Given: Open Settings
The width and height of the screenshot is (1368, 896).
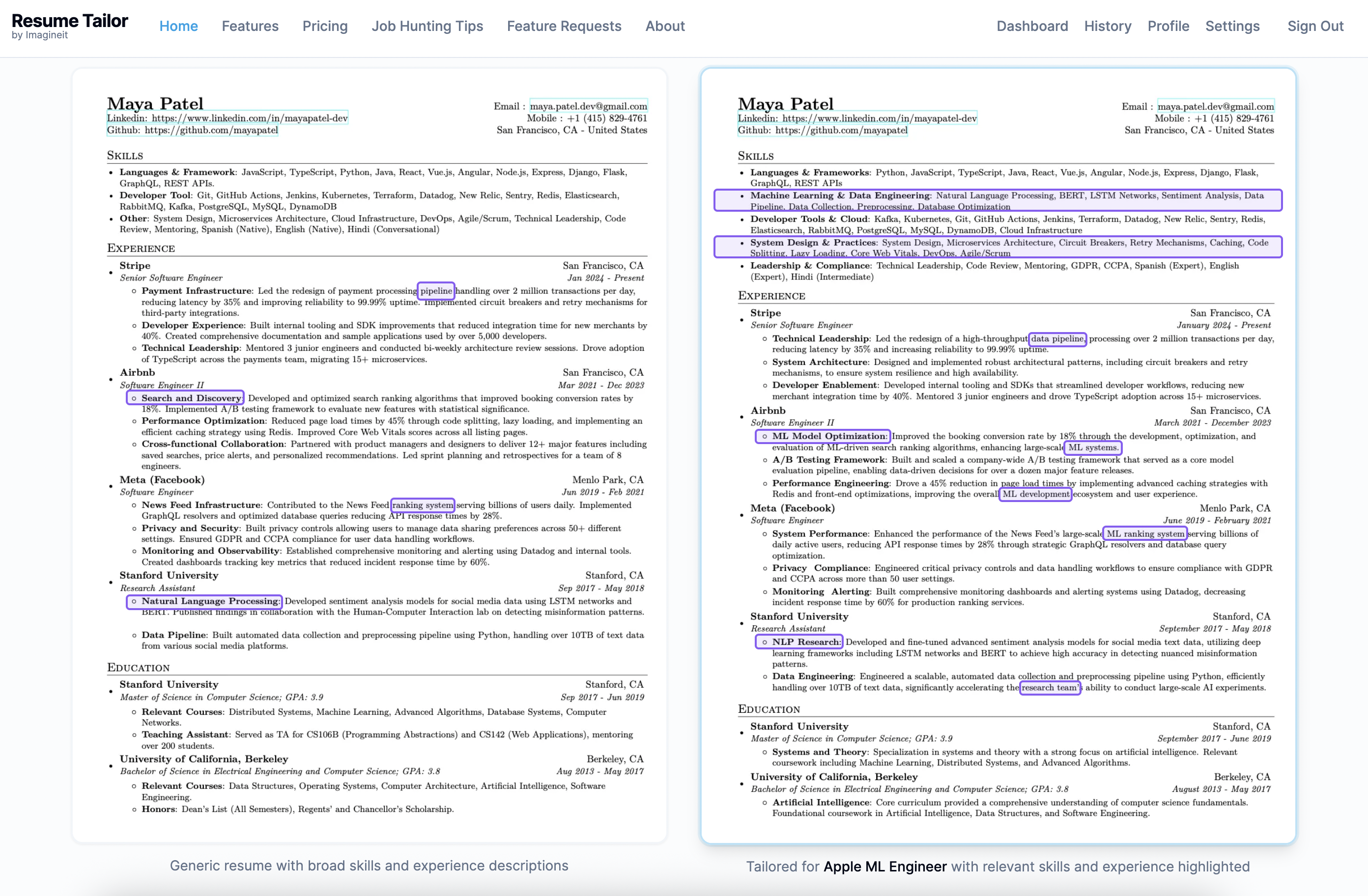Looking at the screenshot, I should (x=1232, y=26).
